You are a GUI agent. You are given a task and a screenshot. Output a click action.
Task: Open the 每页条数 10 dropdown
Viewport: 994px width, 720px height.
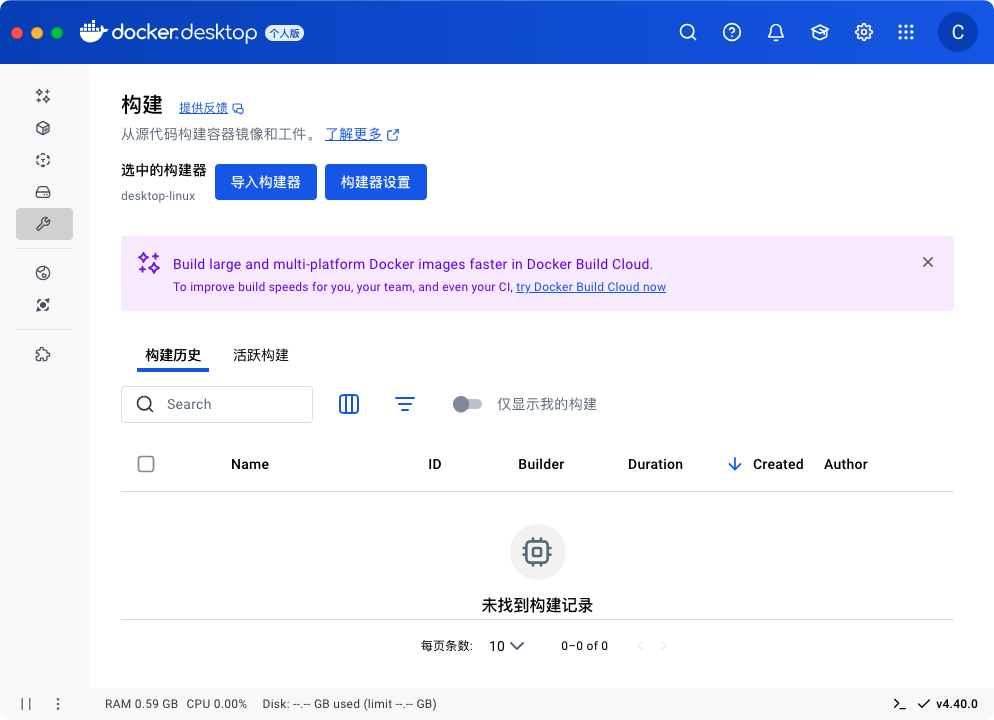506,646
